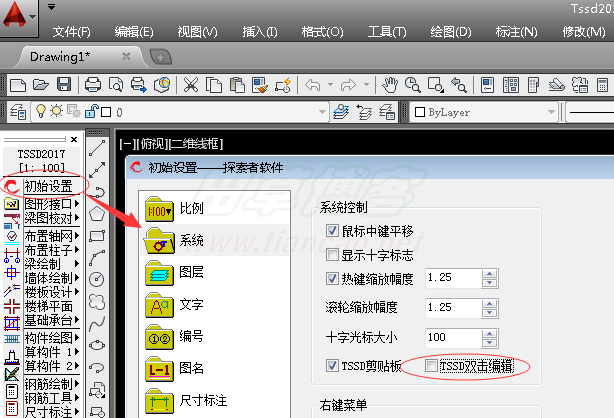Expand the 图形接口 submenu
This screenshot has width=614, height=418.
click(x=77, y=204)
